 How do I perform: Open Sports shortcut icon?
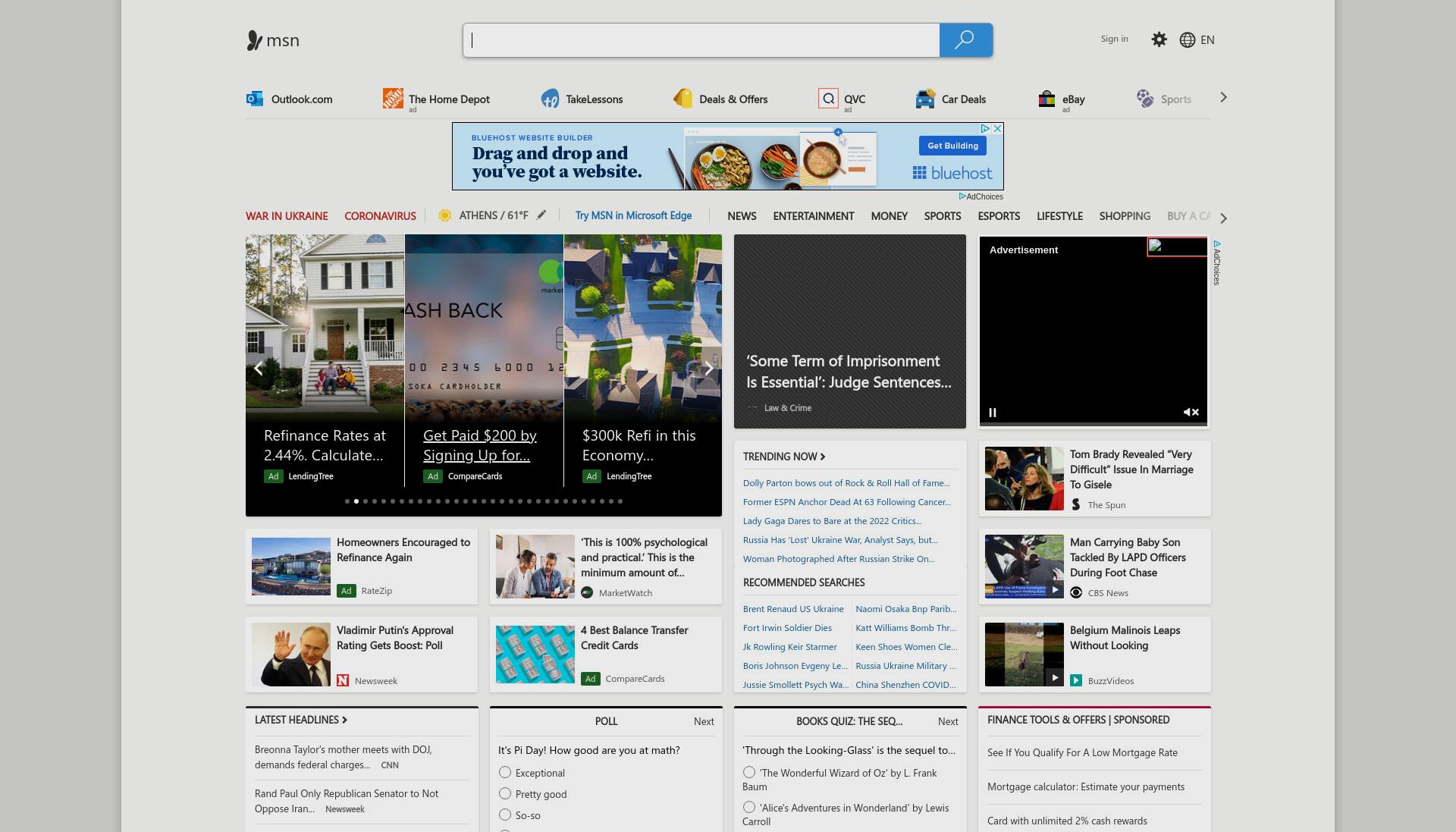1145,99
